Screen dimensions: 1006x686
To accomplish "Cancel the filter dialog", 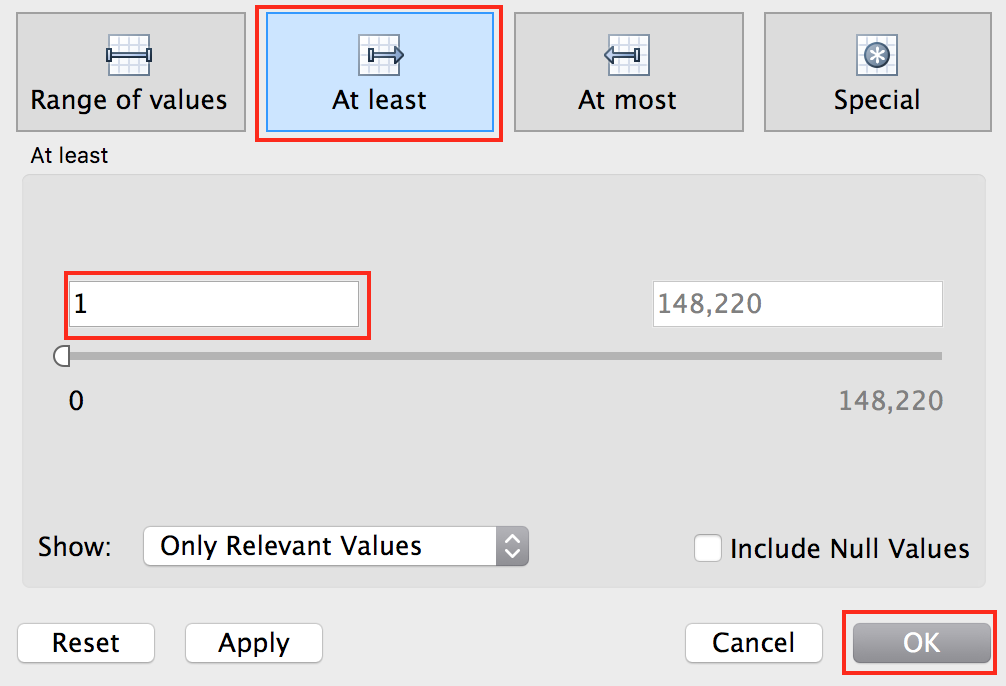I will pyautogui.click(x=753, y=643).
